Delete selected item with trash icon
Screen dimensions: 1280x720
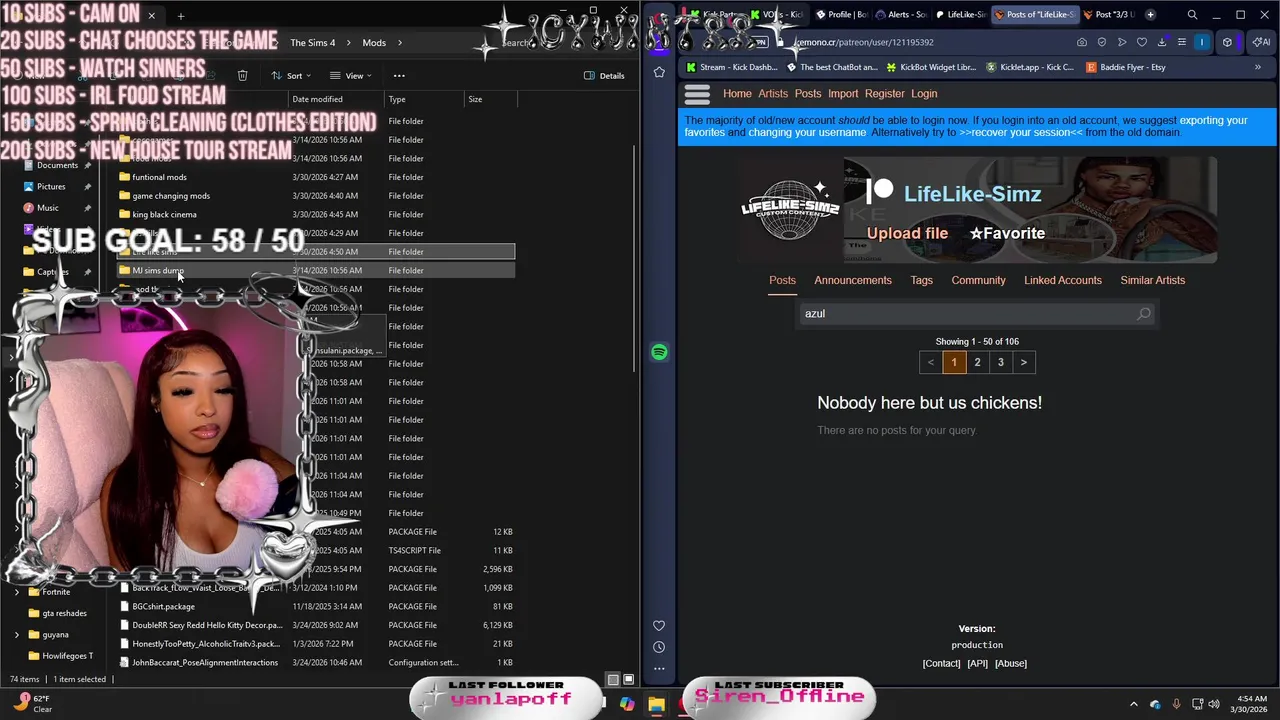pyautogui.click(x=242, y=76)
